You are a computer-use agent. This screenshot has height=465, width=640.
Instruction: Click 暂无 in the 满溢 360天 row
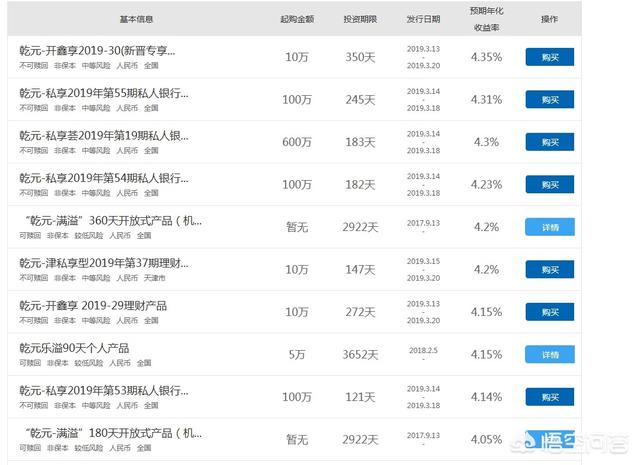point(297,227)
